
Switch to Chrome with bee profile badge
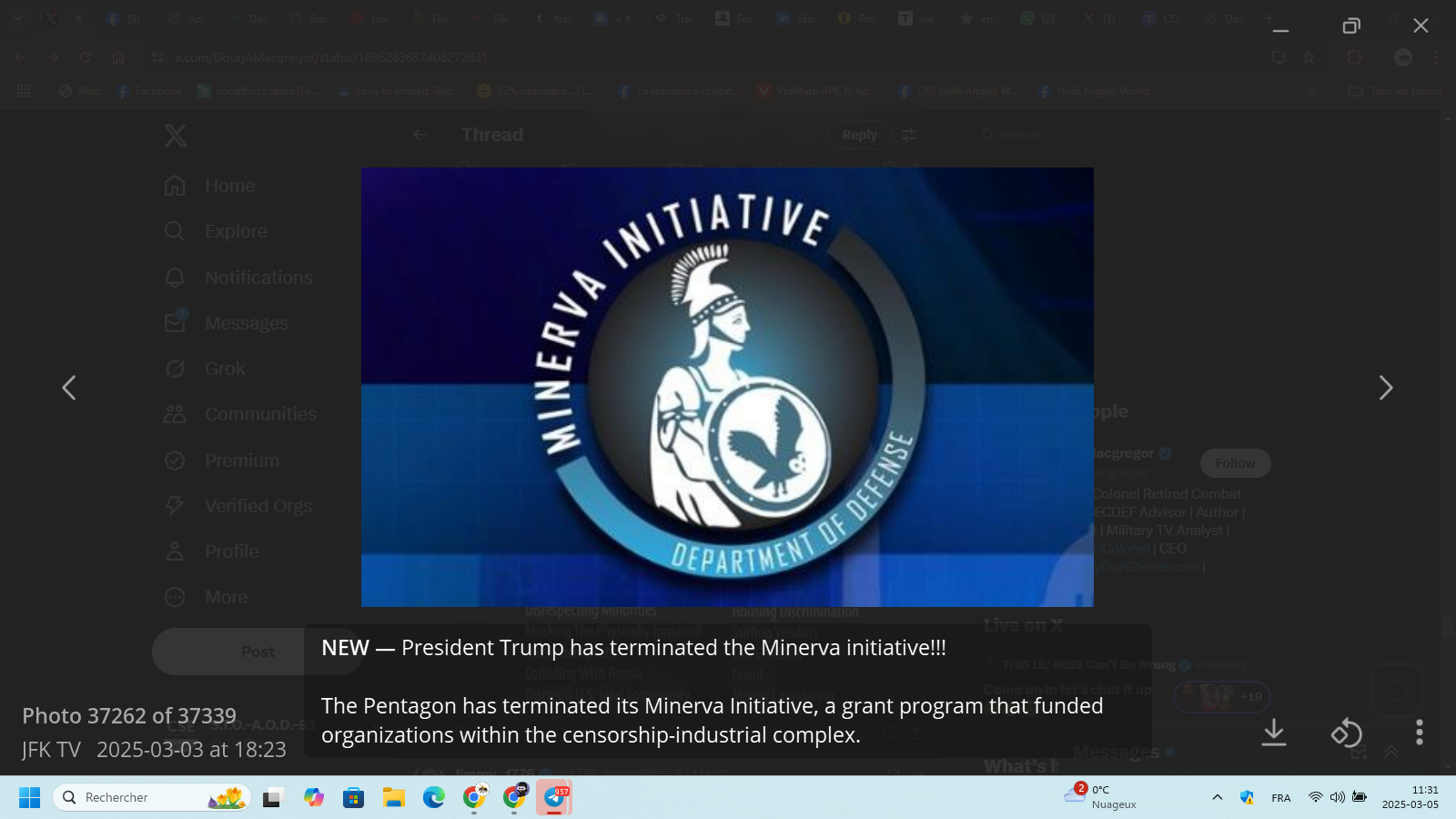tap(474, 798)
